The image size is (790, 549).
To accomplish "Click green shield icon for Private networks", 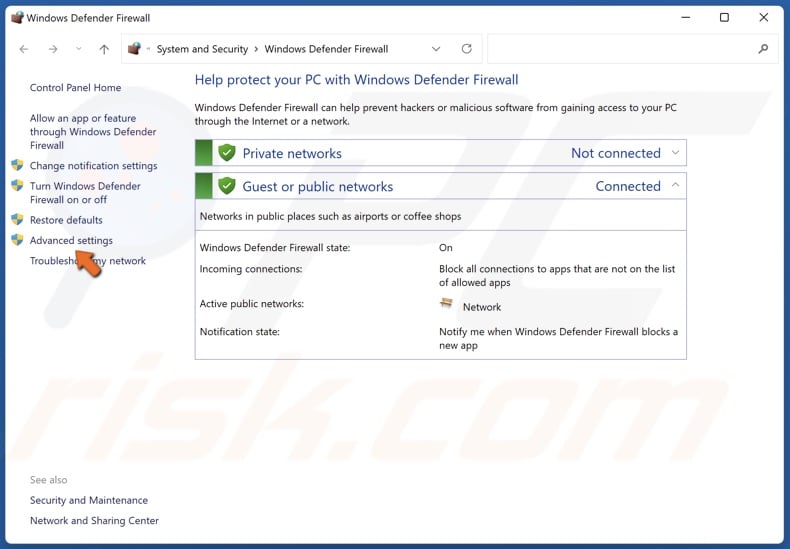I will click(227, 153).
